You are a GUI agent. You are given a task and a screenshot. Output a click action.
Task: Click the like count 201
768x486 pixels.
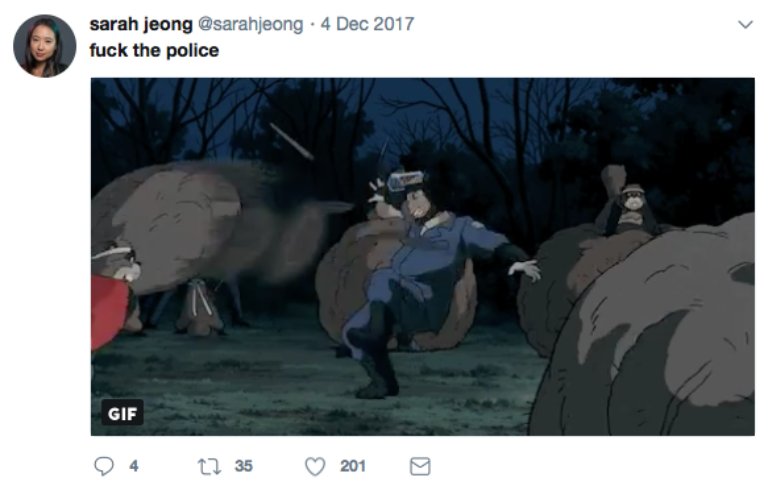(x=352, y=466)
